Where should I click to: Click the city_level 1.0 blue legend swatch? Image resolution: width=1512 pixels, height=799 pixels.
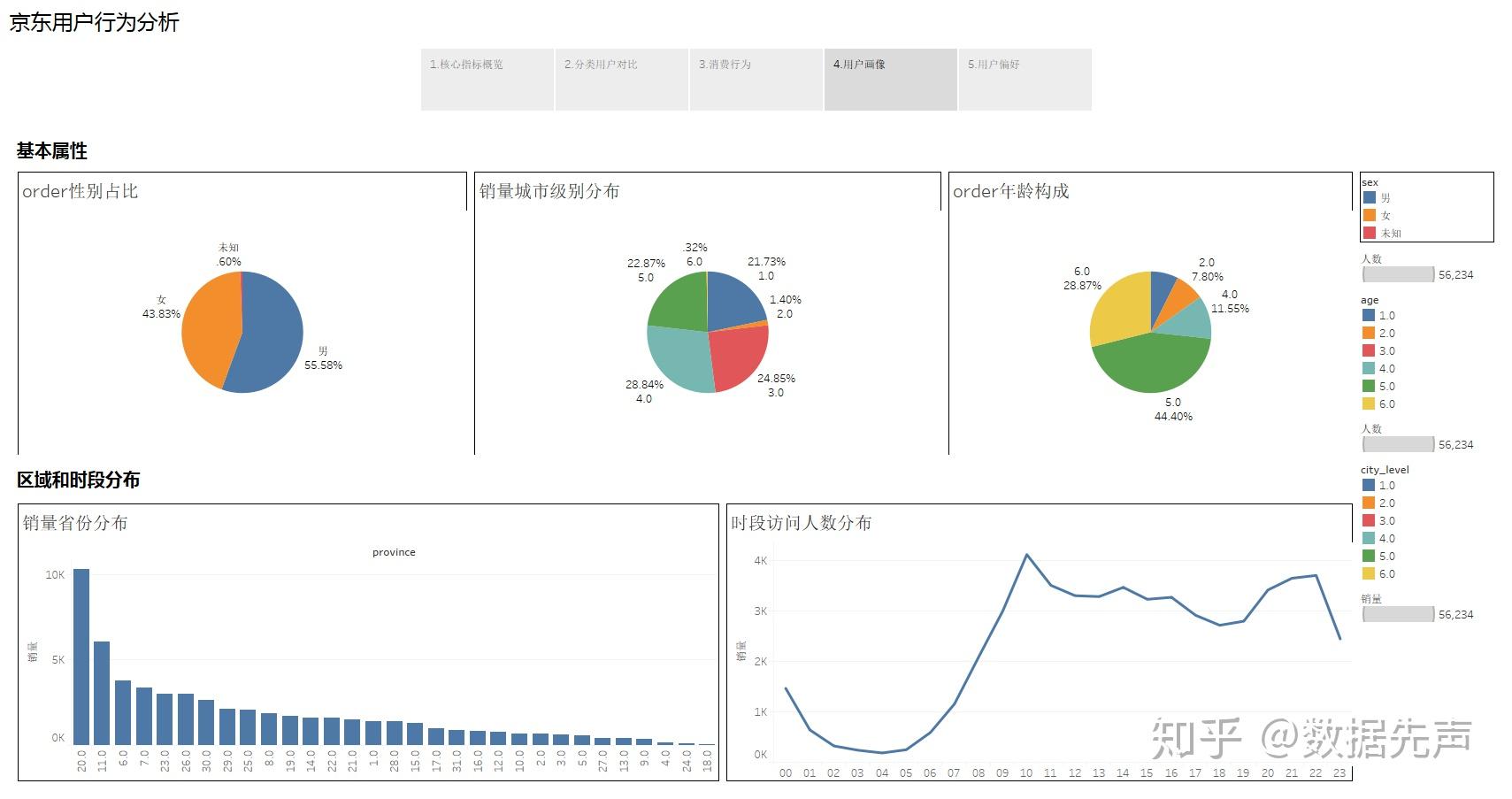[1370, 485]
